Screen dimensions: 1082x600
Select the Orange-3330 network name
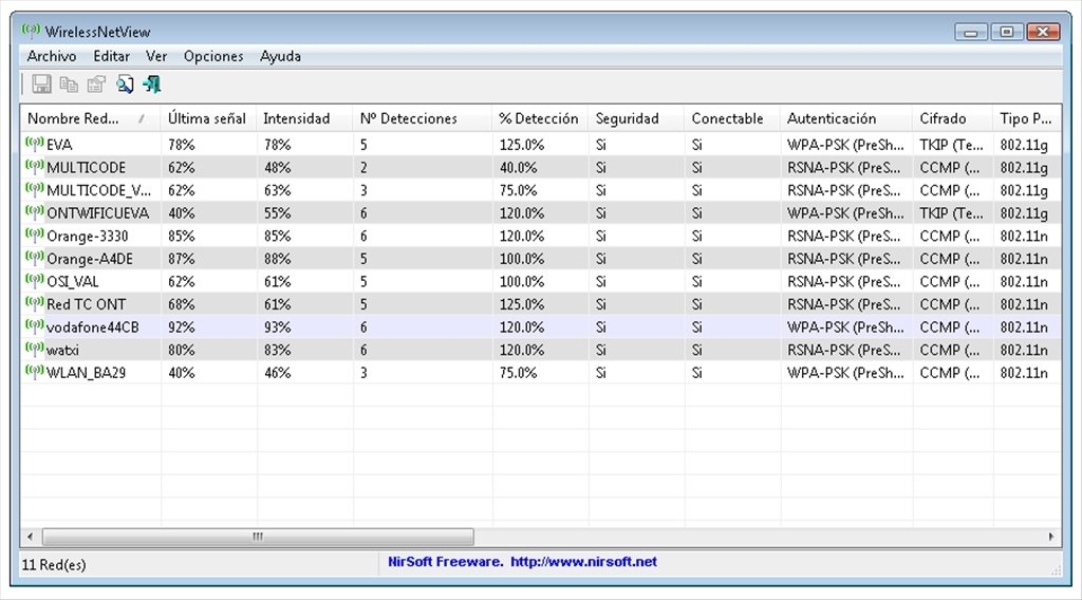[88, 236]
